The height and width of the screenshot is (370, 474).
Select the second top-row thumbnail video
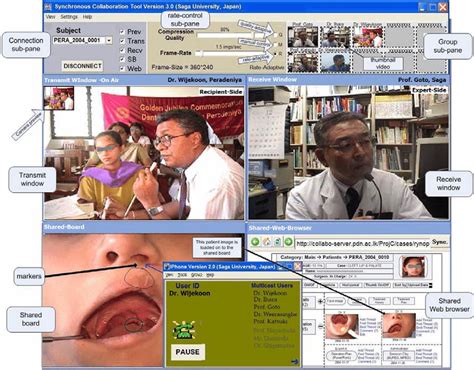coord(335,37)
